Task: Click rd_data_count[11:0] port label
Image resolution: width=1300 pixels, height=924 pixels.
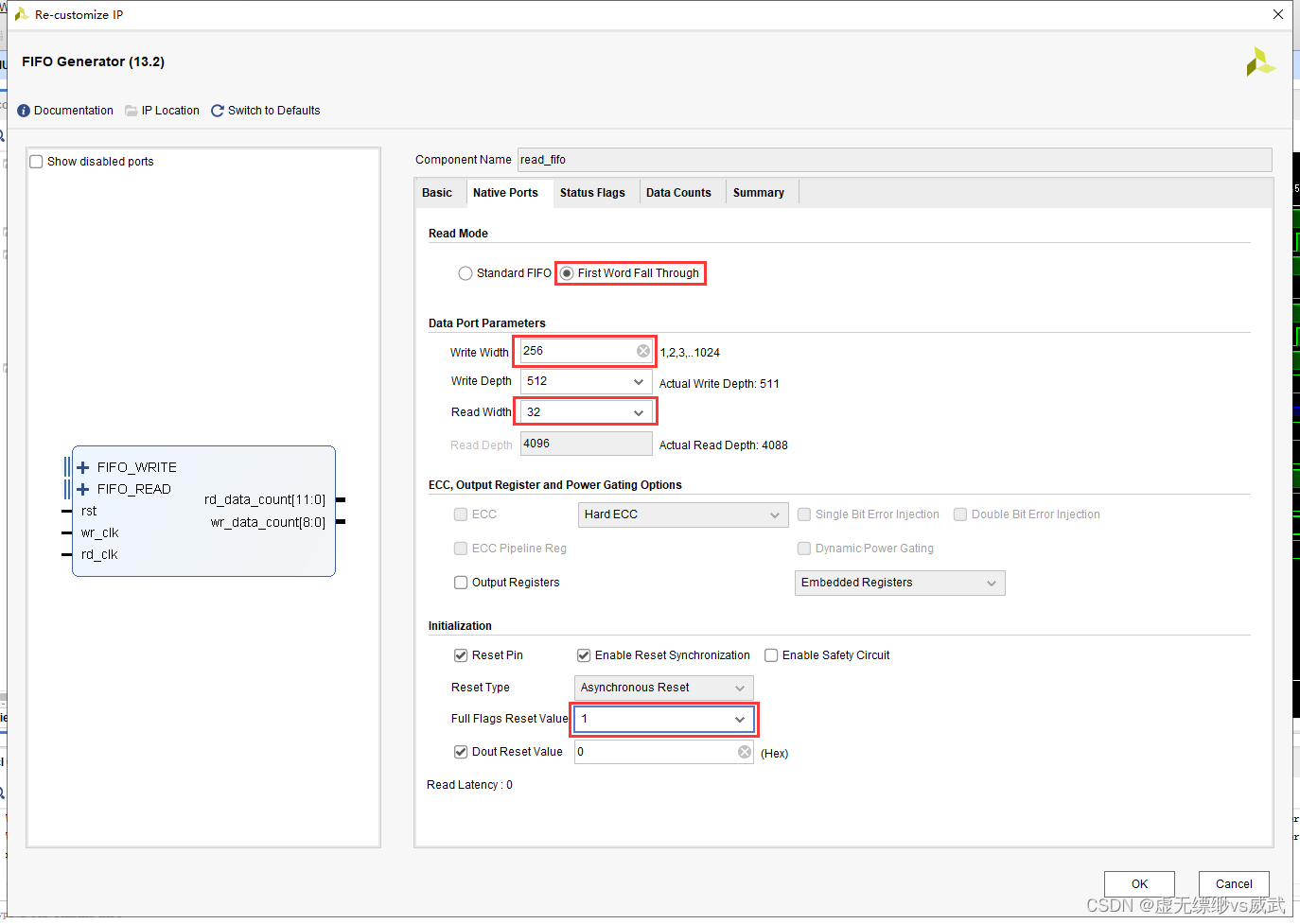Action: coord(265,499)
